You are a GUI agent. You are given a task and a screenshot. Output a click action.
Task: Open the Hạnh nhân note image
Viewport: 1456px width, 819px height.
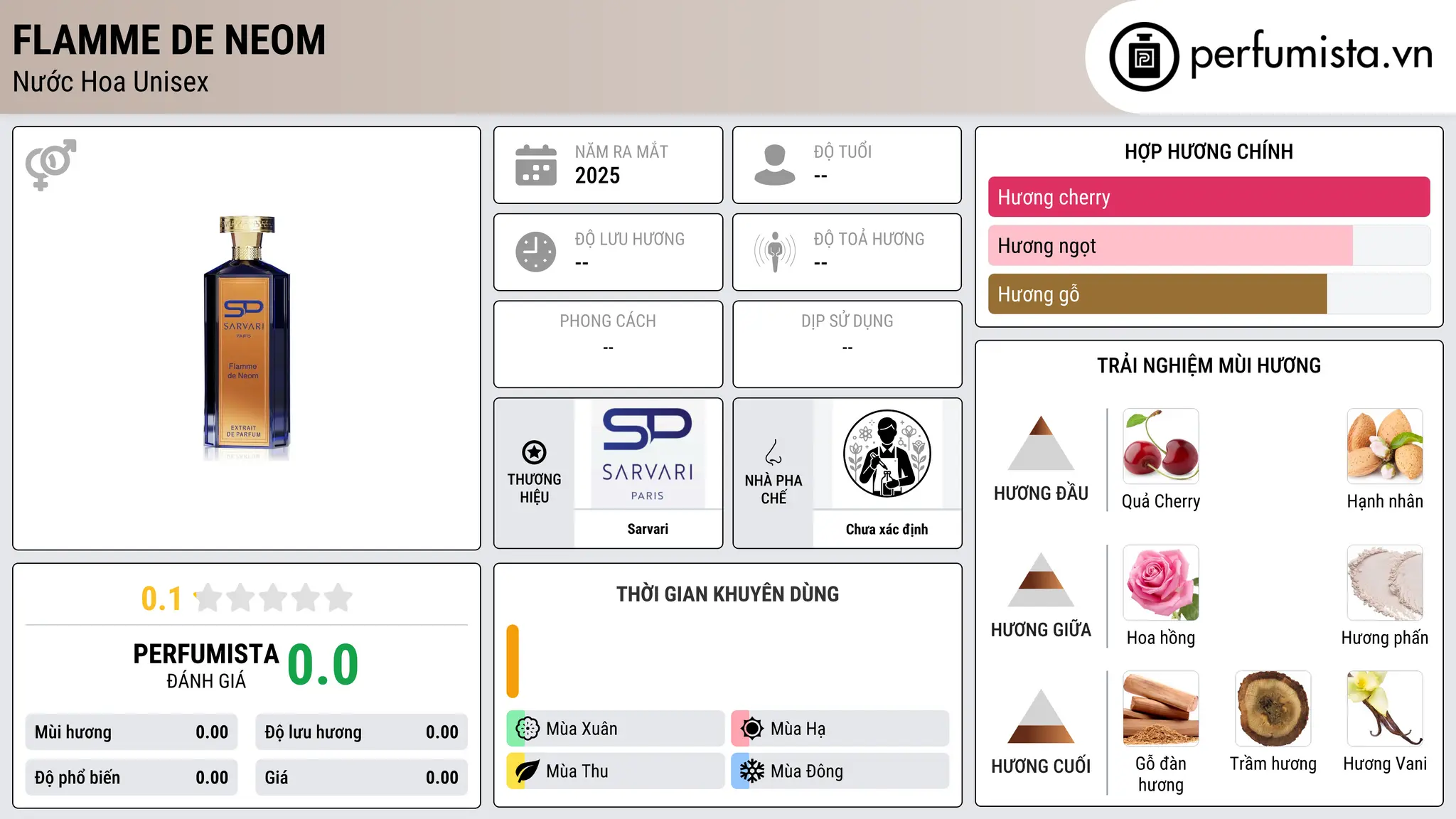coord(1385,446)
